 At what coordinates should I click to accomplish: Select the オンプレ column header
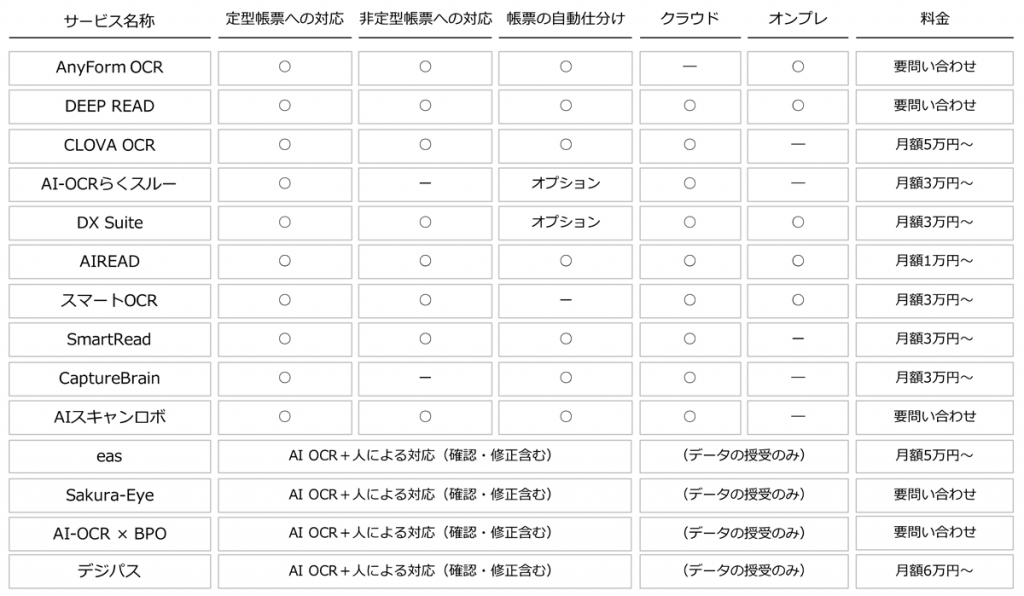click(x=798, y=19)
